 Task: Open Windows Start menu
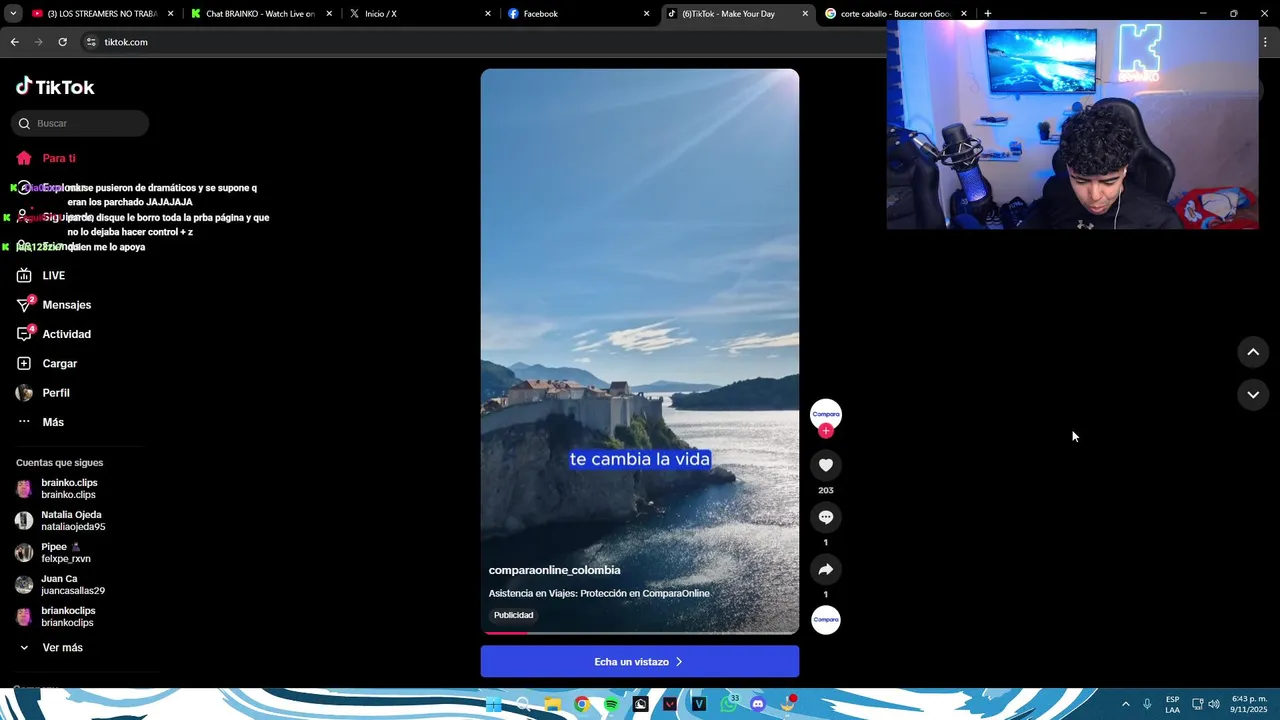[493, 704]
